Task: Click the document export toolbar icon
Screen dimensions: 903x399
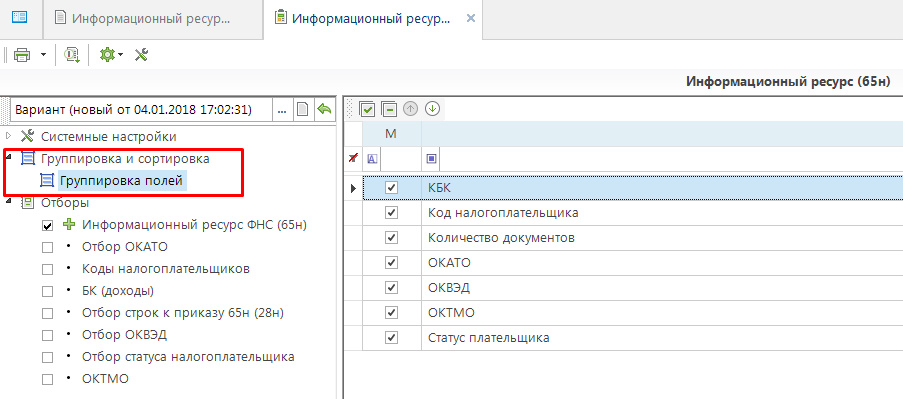Action: click(x=71, y=55)
